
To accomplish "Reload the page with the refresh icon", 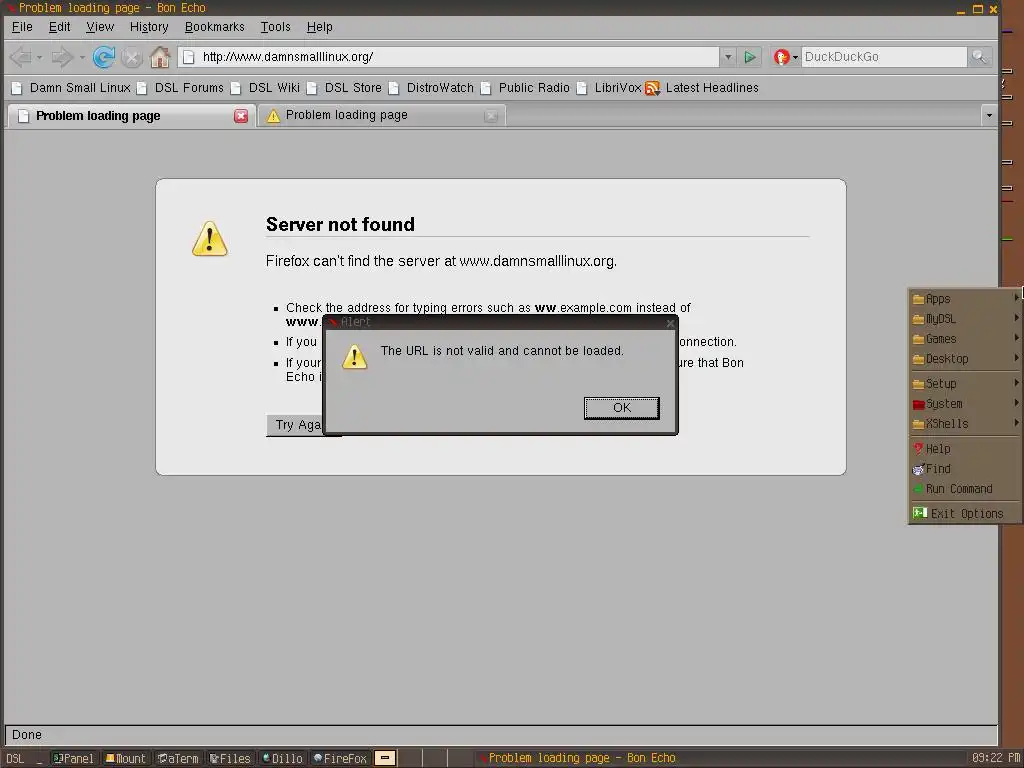I will 103,57.
